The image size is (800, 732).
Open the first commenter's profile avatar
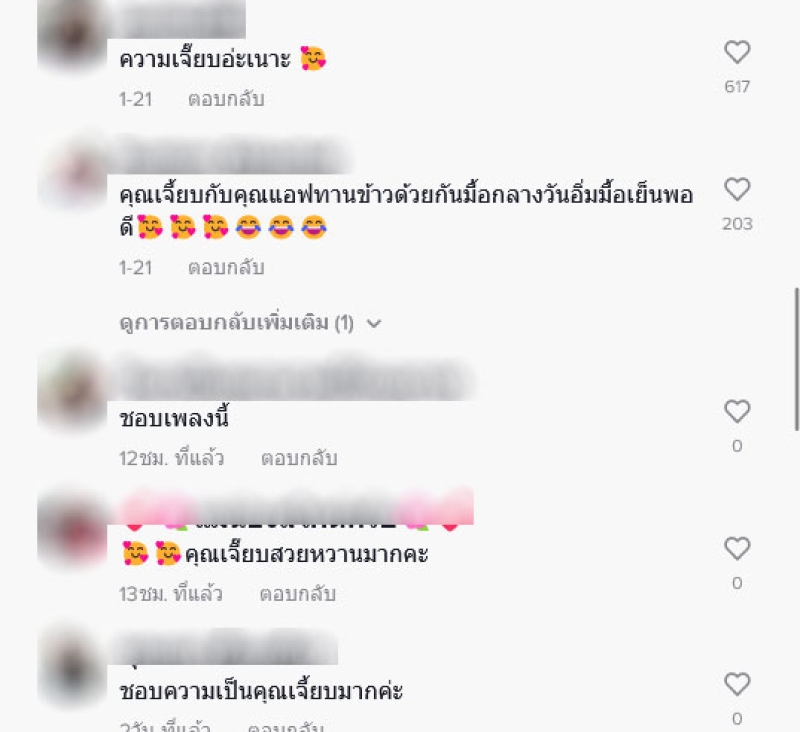click(x=72, y=34)
